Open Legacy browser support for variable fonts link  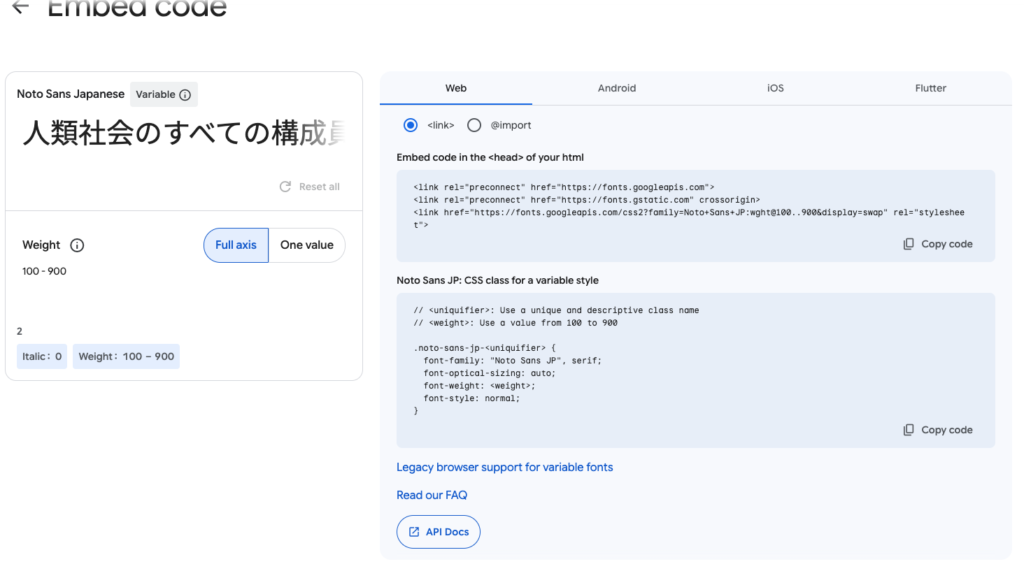point(505,467)
